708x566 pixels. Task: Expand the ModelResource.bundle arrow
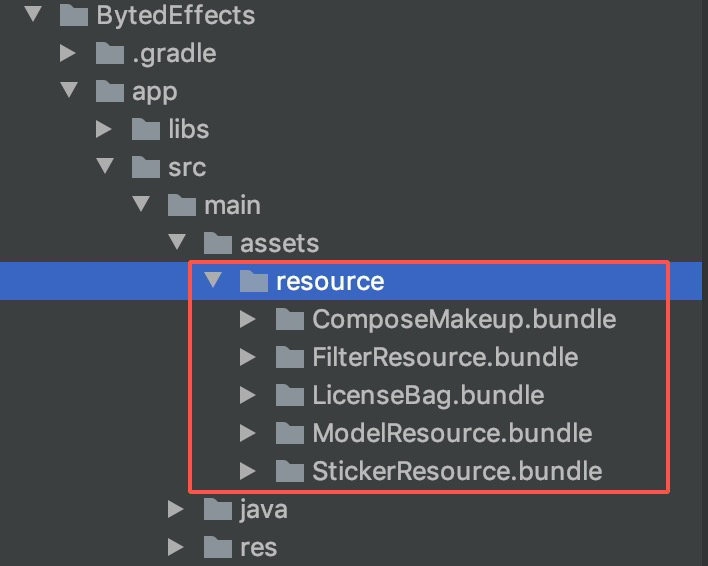(x=248, y=433)
